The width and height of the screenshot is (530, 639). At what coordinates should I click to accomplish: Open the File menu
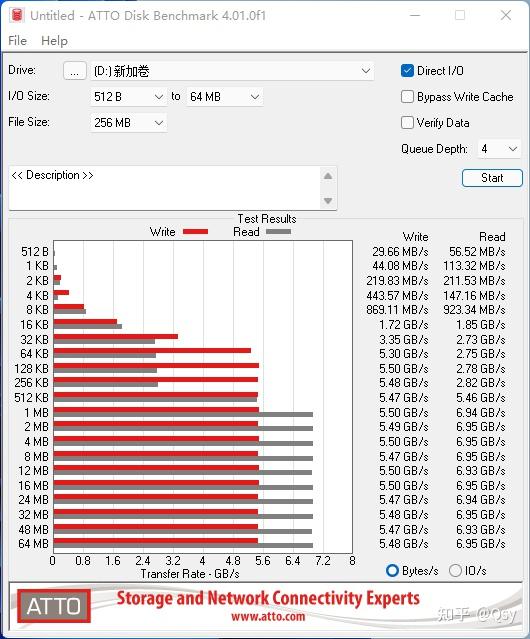[x=18, y=41]
